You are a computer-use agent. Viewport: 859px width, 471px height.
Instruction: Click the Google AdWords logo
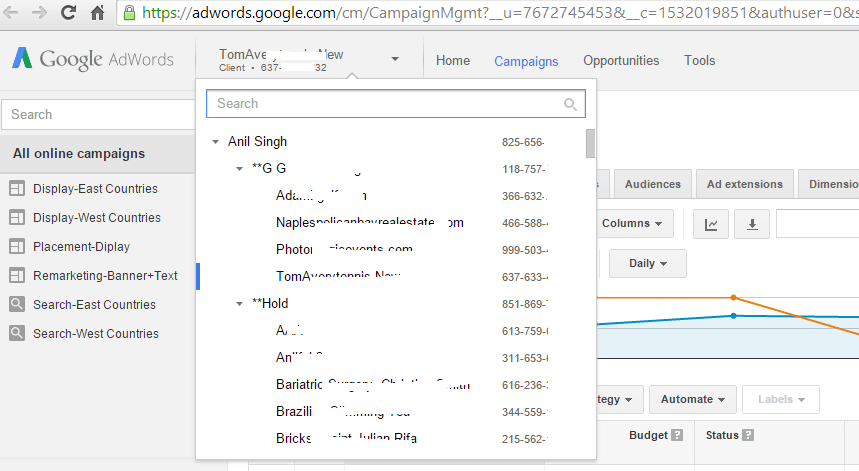pos(93,59)
